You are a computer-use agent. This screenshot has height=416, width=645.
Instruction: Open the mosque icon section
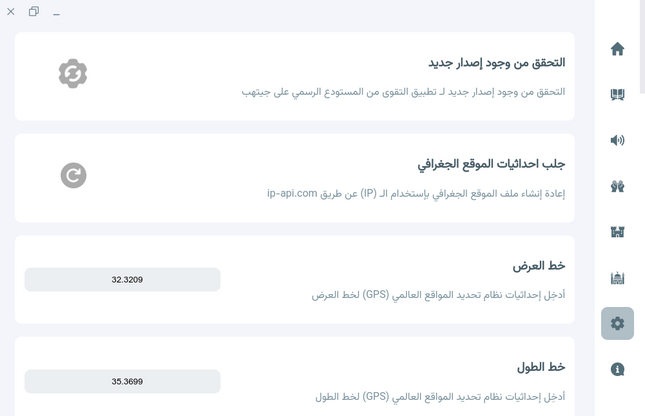(617, 278)
